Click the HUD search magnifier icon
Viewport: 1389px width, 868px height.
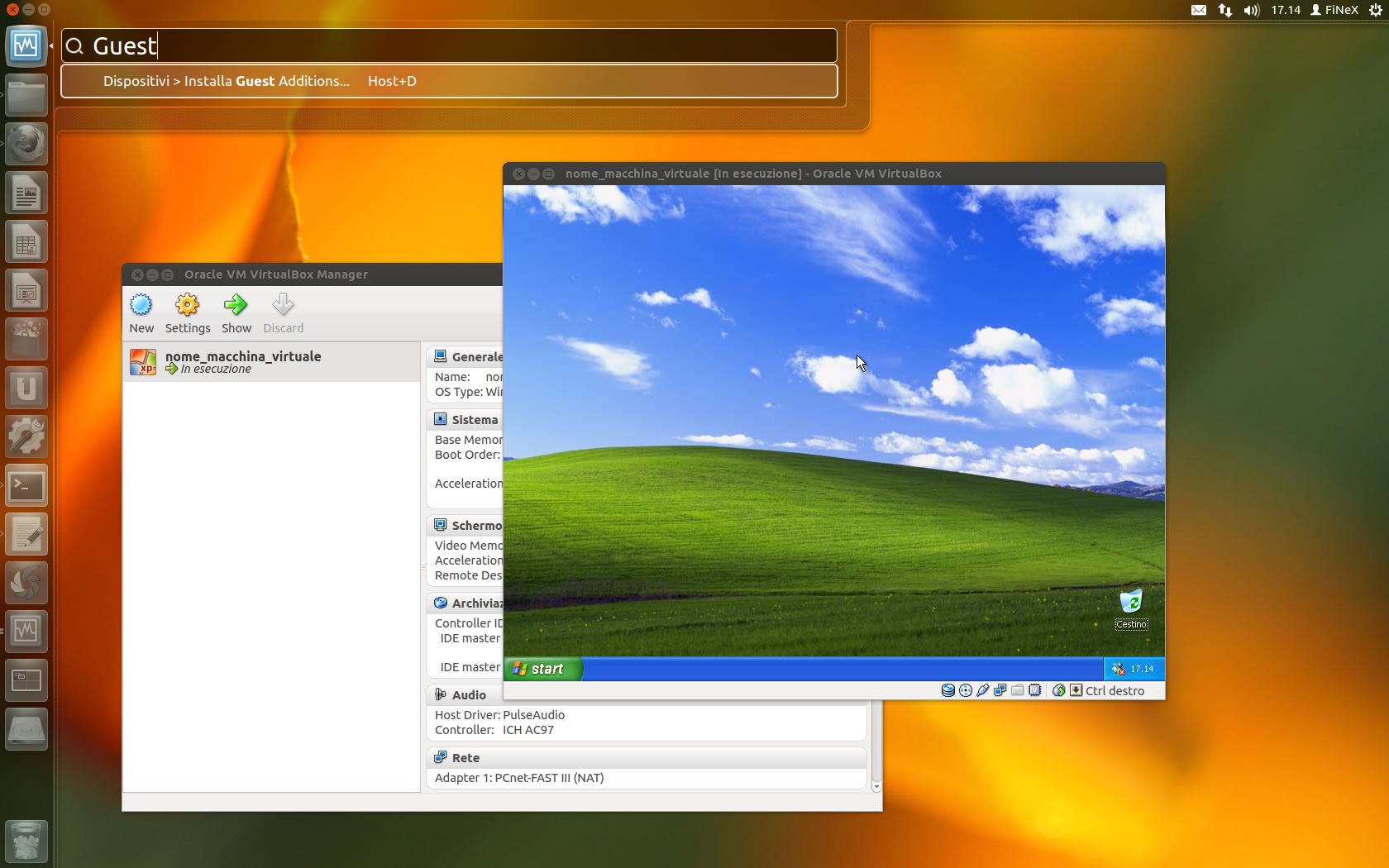74,46
